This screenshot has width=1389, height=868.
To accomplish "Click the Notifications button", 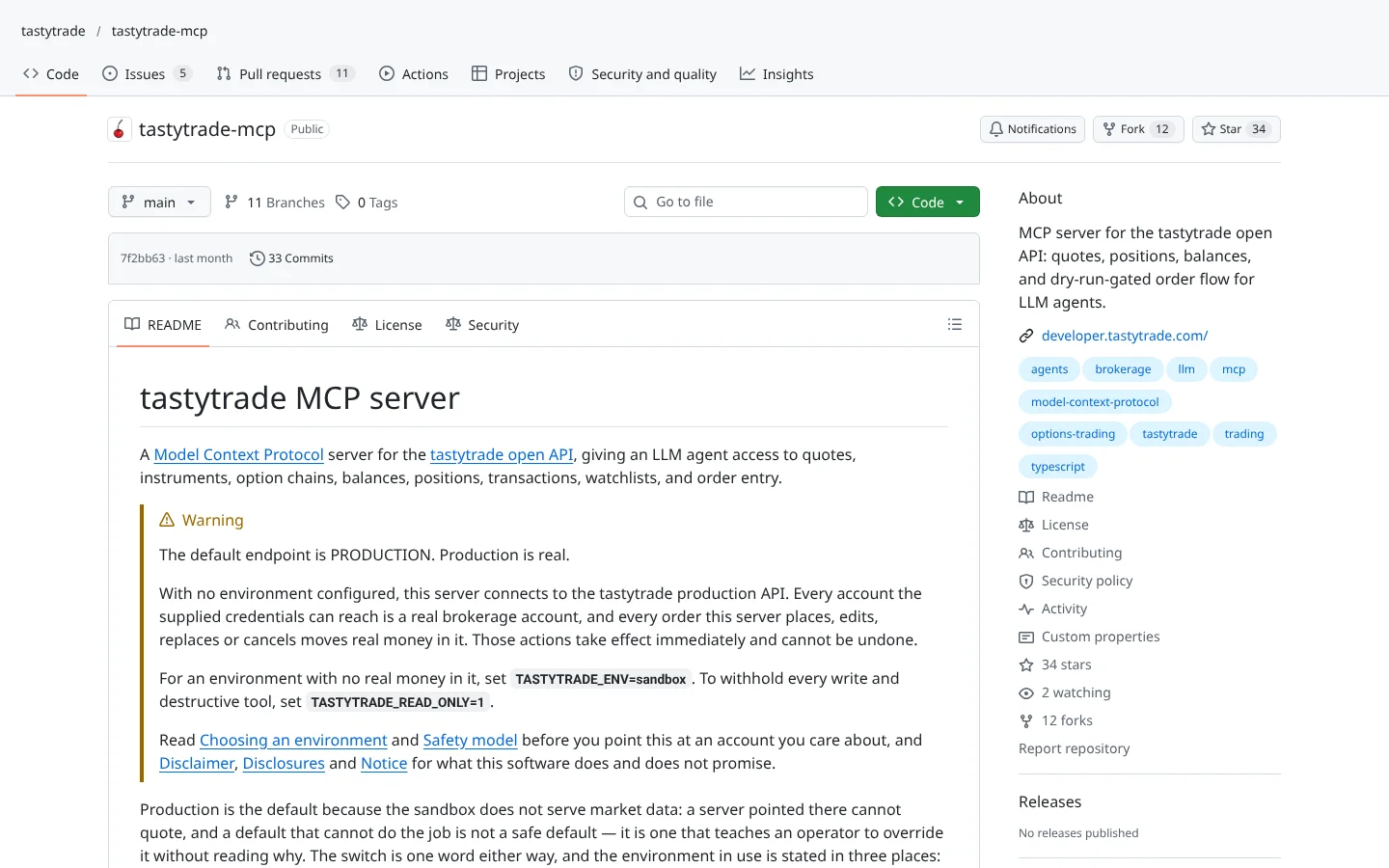I will coord(1032,129).
